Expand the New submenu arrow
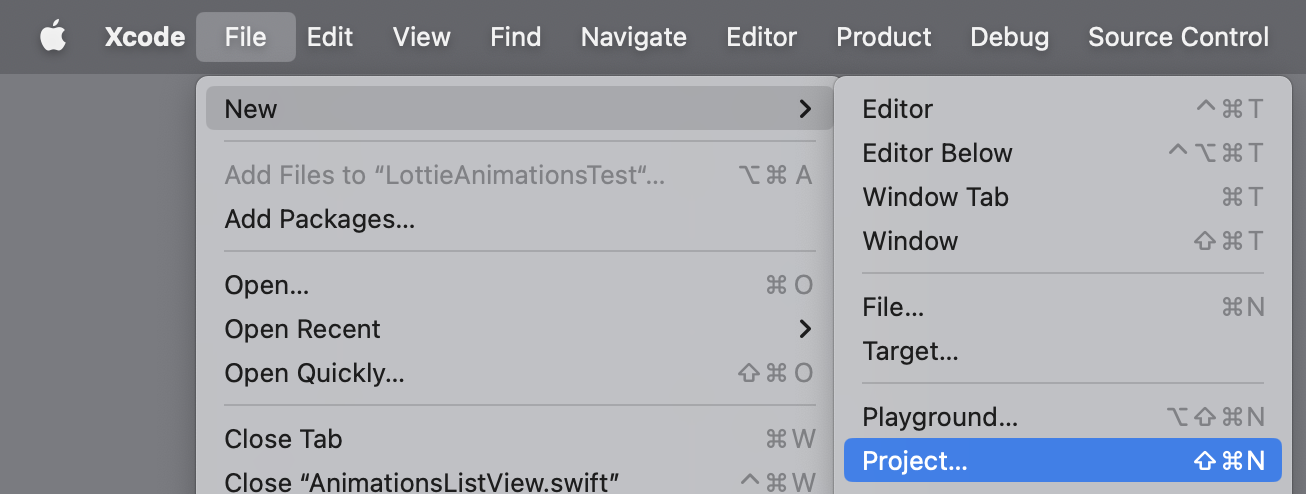The height and width of the screenshot is (494, 1306). point(805,109)
